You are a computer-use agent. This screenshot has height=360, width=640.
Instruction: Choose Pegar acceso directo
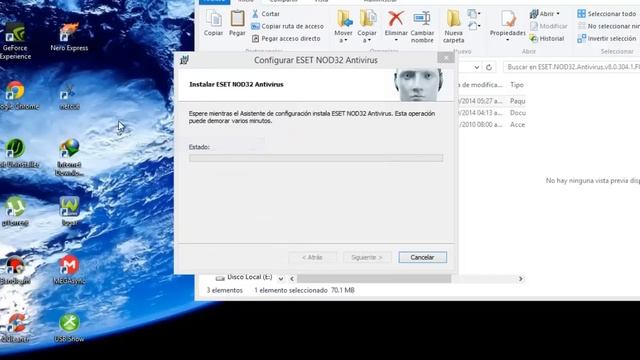(286, 39)
